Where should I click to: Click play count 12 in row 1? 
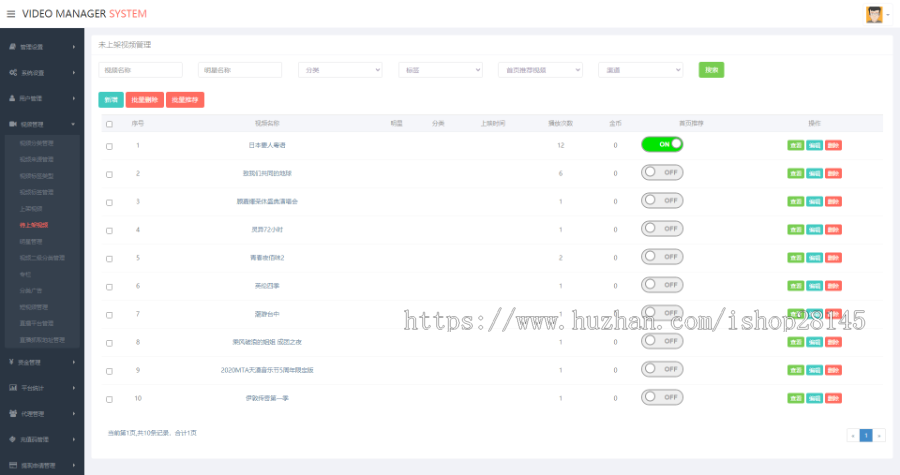(561, 145)
